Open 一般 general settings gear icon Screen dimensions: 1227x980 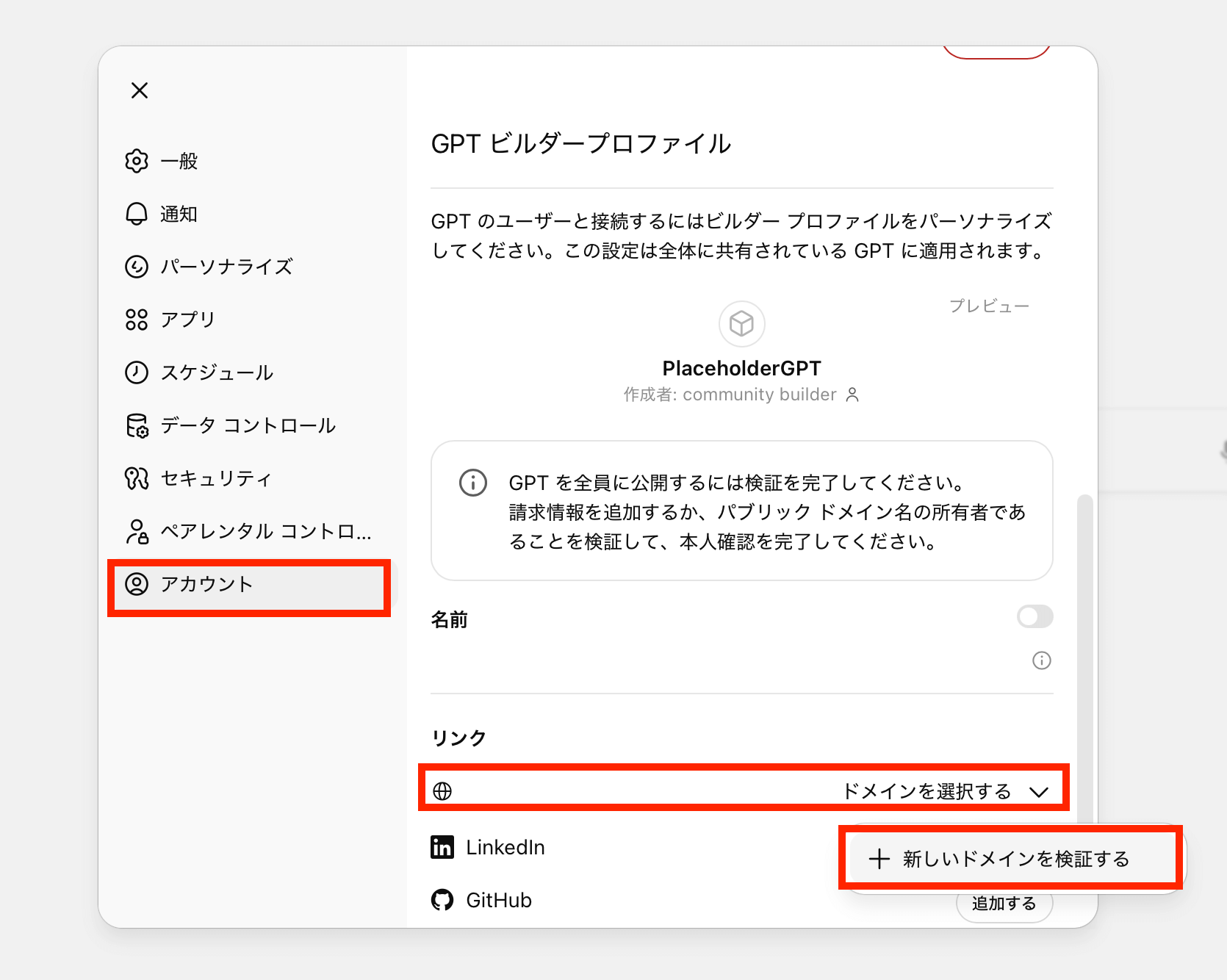tap(137, 161)
